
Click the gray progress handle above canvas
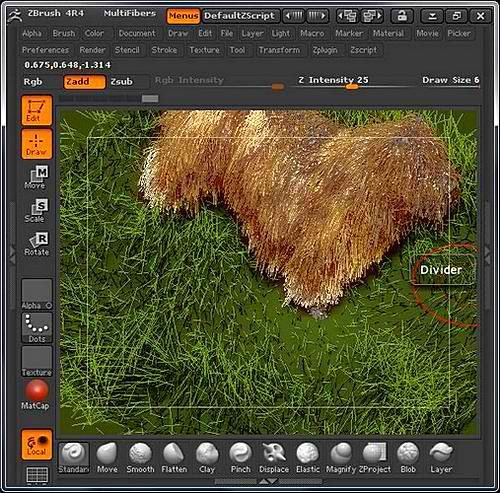coord(150,99)
